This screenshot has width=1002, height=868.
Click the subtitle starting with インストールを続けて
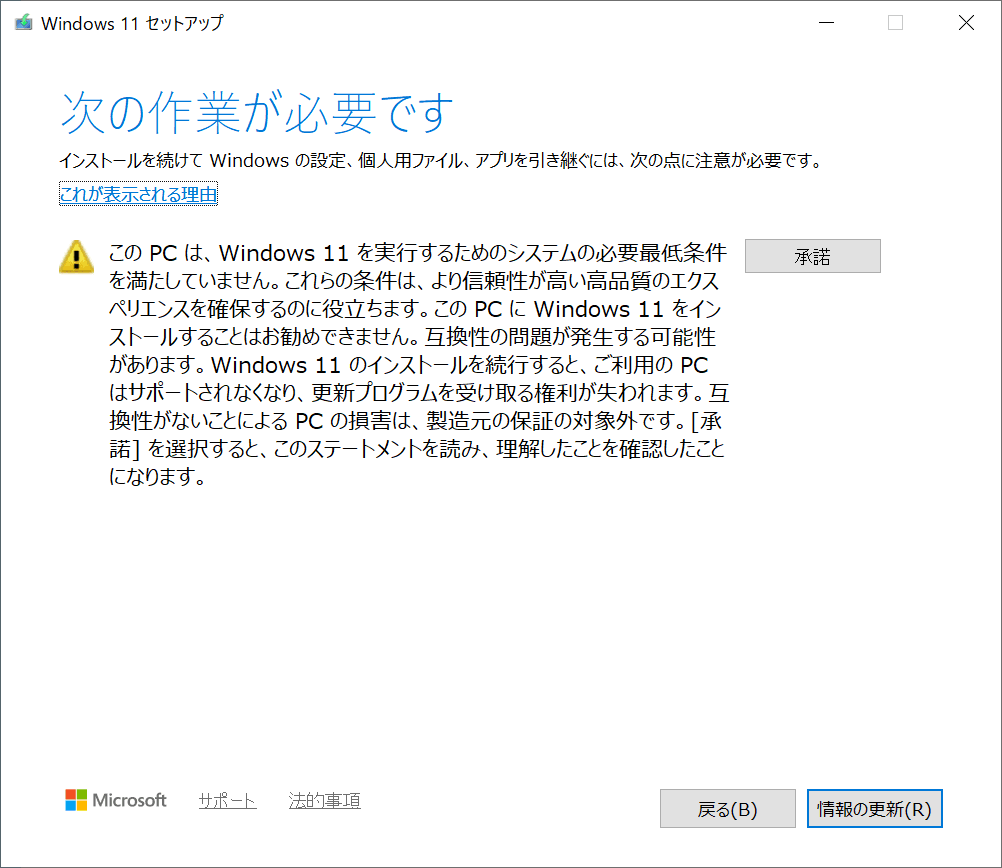pos(440,161)
